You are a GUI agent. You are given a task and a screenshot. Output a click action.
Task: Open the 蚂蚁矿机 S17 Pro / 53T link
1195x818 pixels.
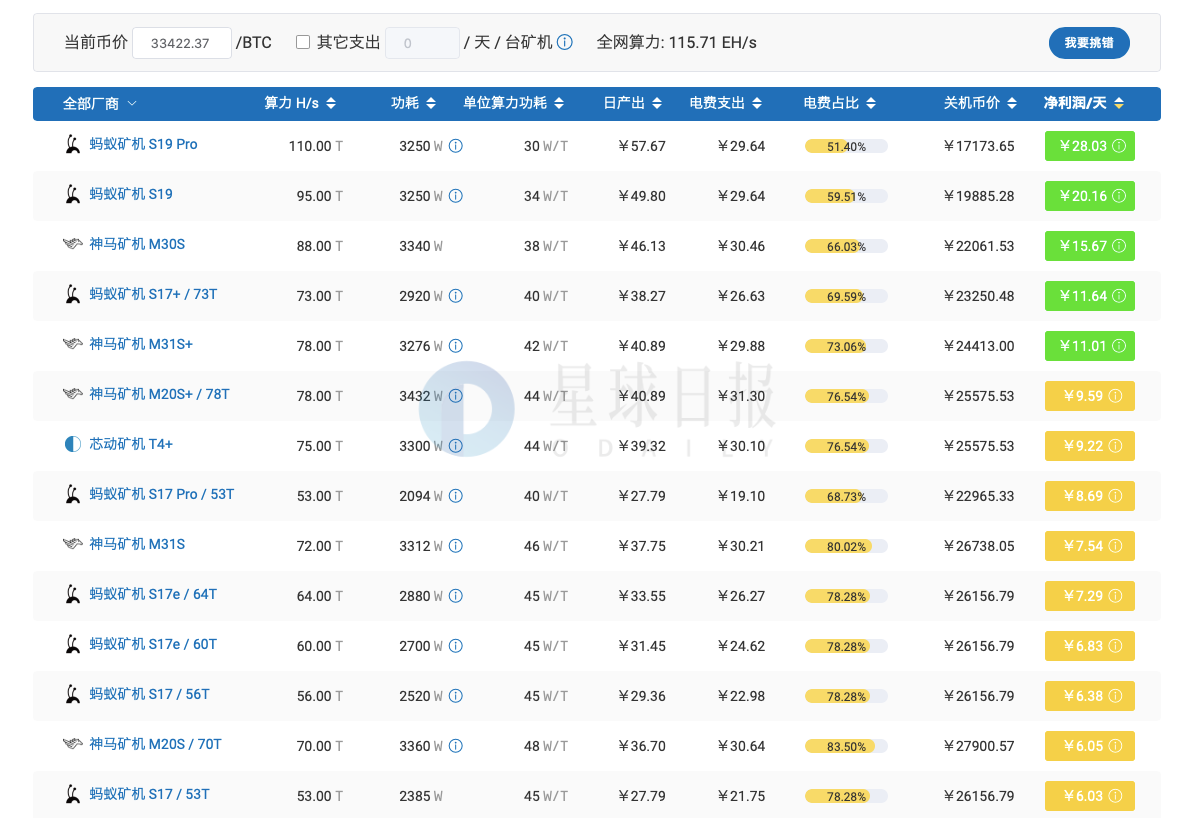click(162, 494)
